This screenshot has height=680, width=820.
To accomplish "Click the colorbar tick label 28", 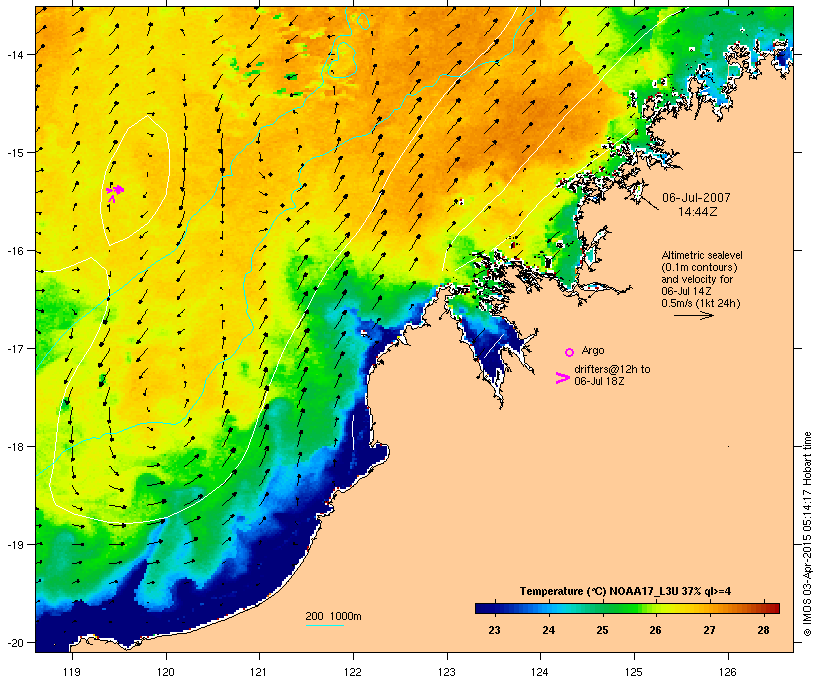I will click(x=763, y=630).
